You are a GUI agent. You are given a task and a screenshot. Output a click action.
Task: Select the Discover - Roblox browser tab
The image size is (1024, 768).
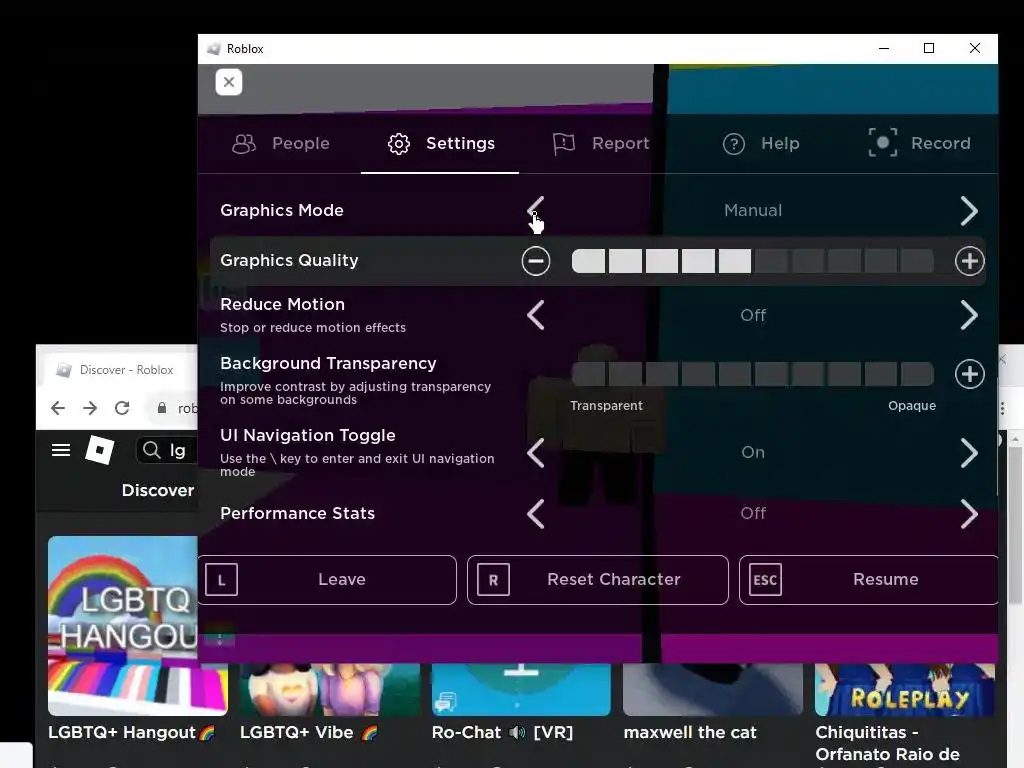point(118,370)
